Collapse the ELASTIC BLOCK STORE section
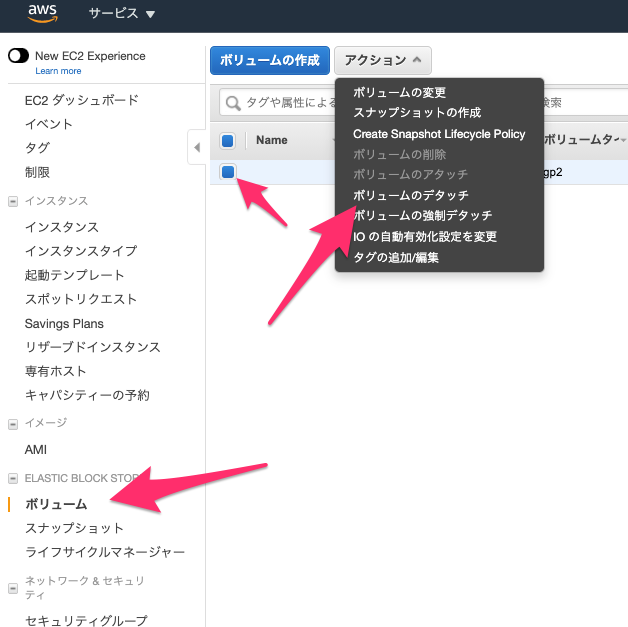 point(13,478)
